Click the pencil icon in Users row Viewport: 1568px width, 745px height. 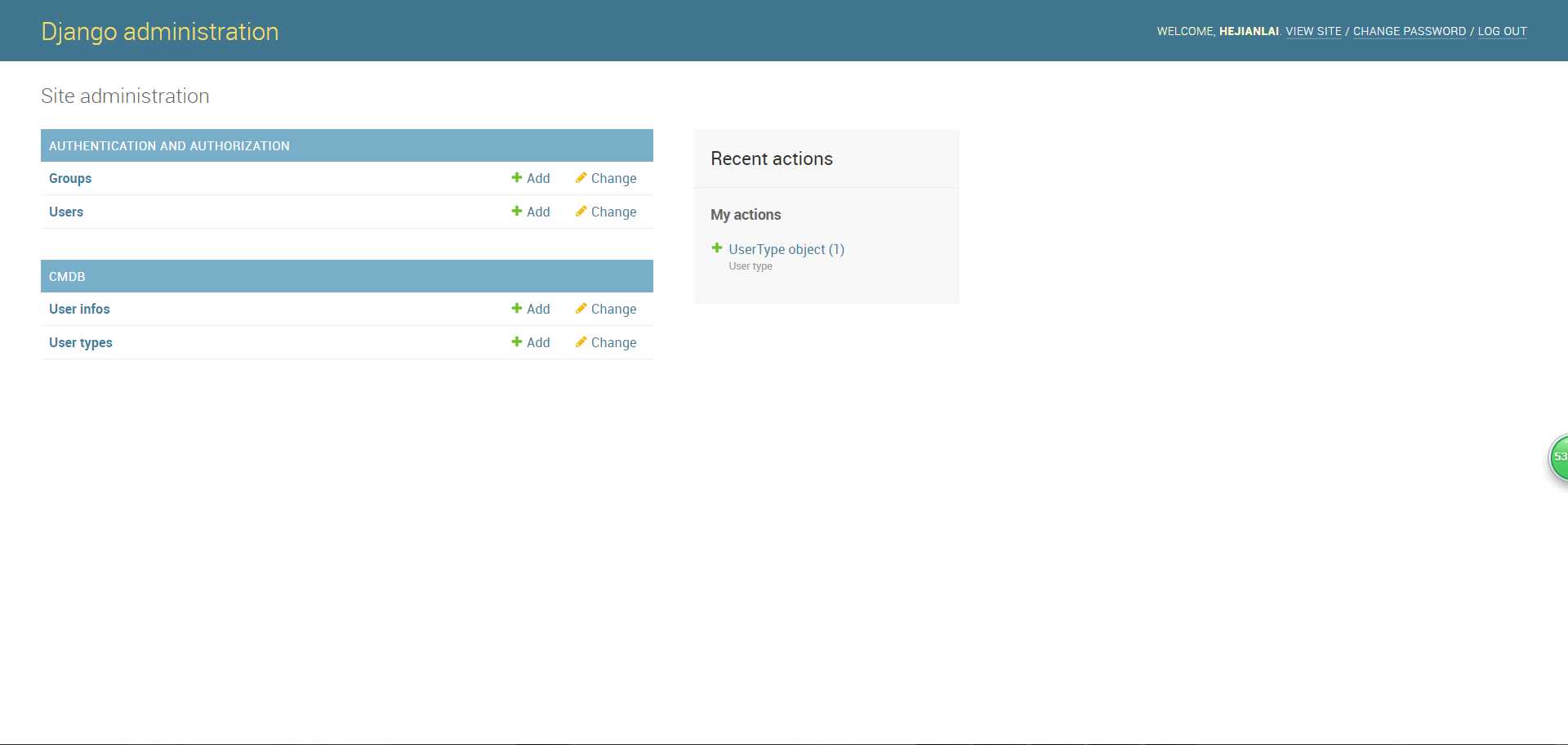tap(581, 211)
